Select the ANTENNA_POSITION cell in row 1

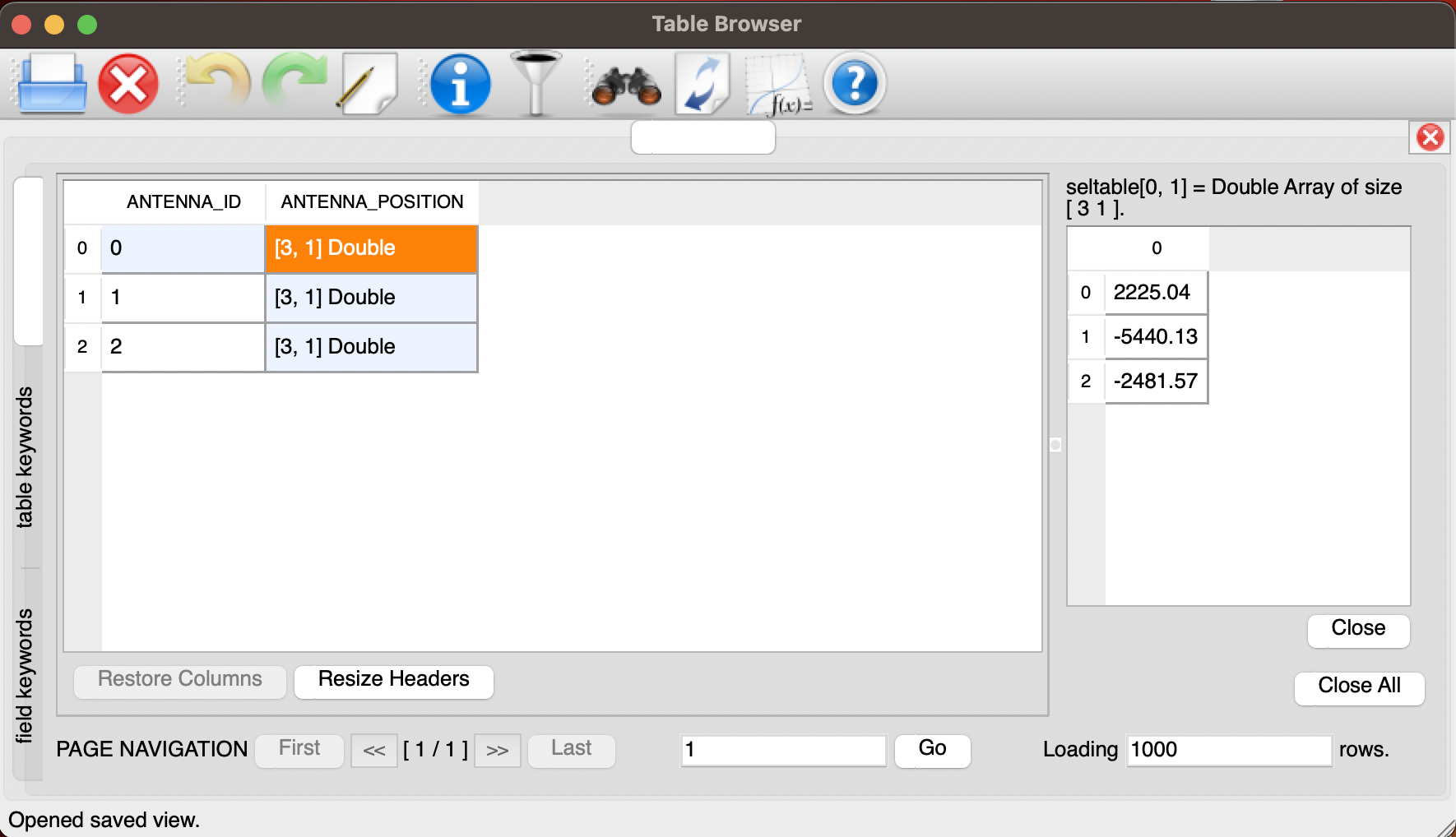click(x=370, y=297)
